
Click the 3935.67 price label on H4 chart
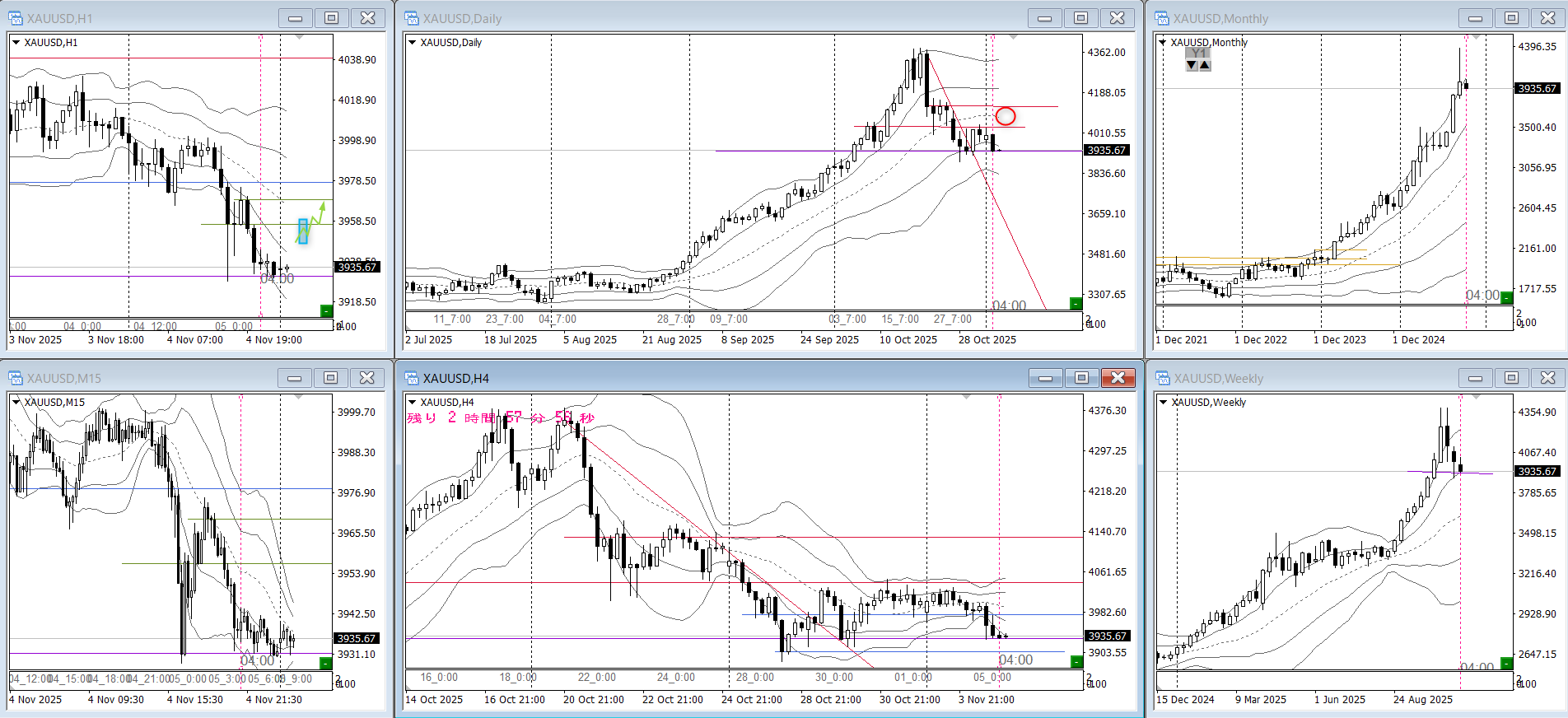pyautogui.click(x=1107, y=636)
